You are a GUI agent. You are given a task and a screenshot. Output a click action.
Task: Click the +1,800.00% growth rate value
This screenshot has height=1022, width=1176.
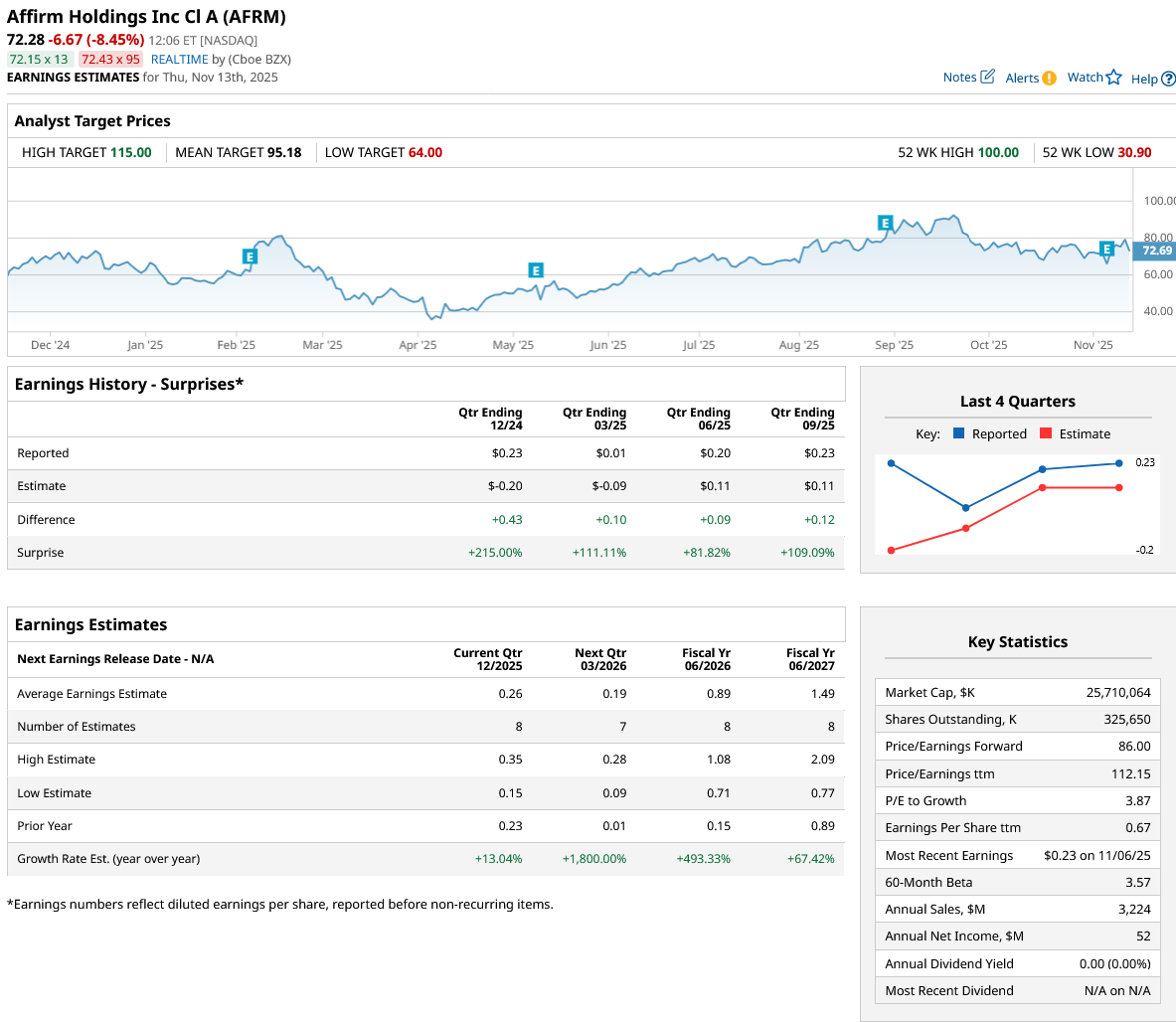coord(594,859)
